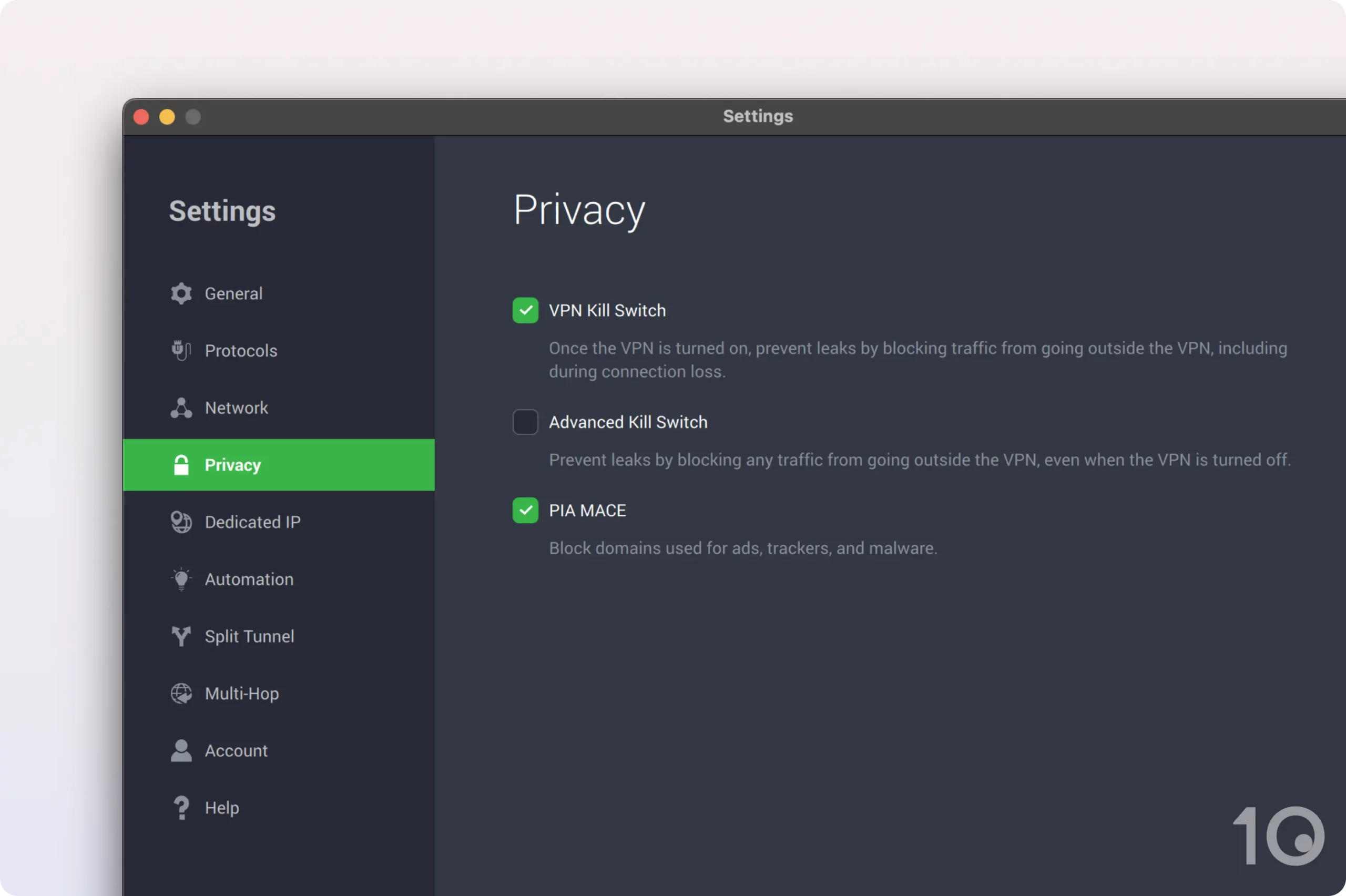This screenshot has width=1346, height=896.
Task: Show the Automation settings
Action: tap(278, 579)
